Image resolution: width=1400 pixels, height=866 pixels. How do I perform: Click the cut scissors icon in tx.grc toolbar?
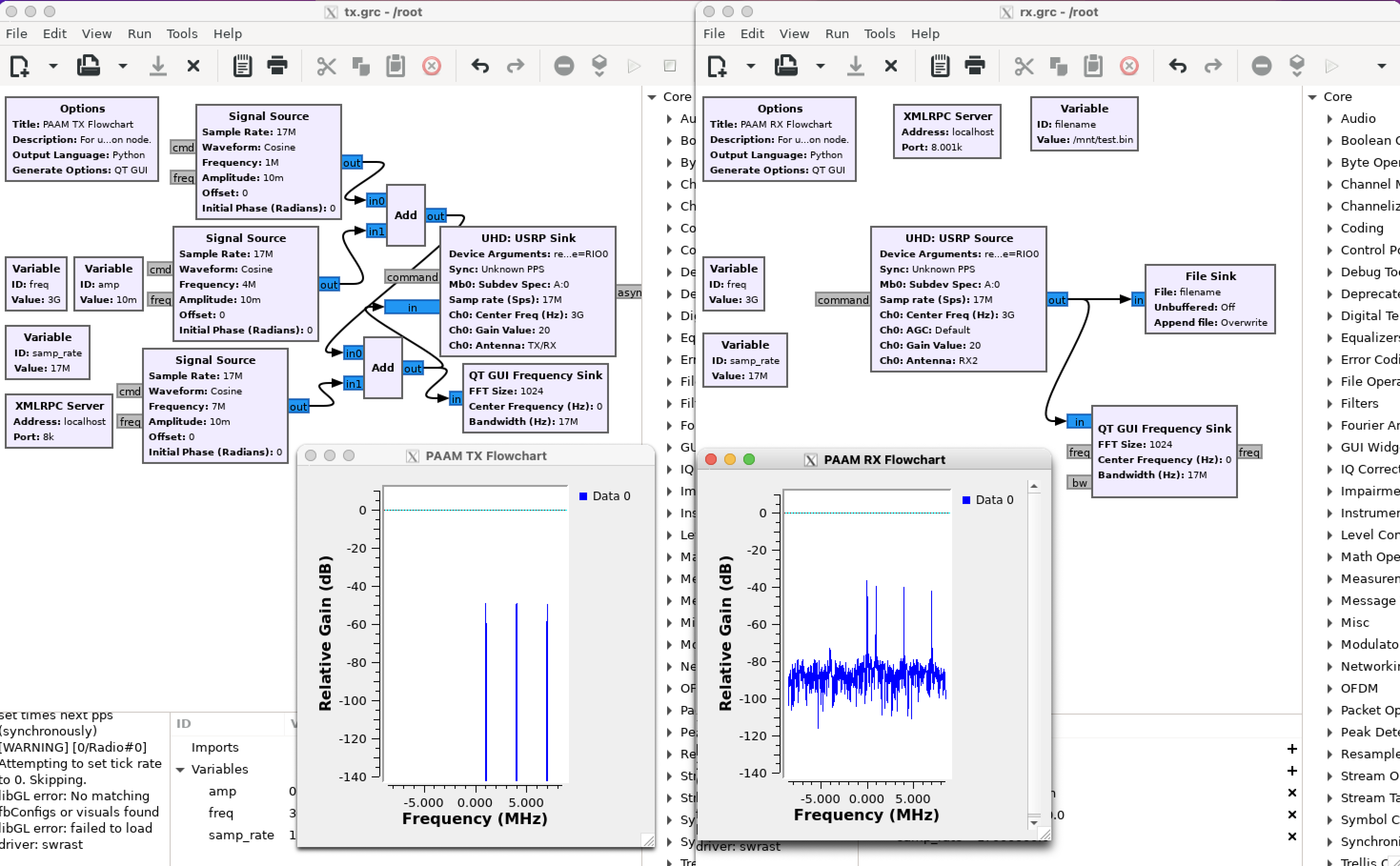click(x=326, y=66)
